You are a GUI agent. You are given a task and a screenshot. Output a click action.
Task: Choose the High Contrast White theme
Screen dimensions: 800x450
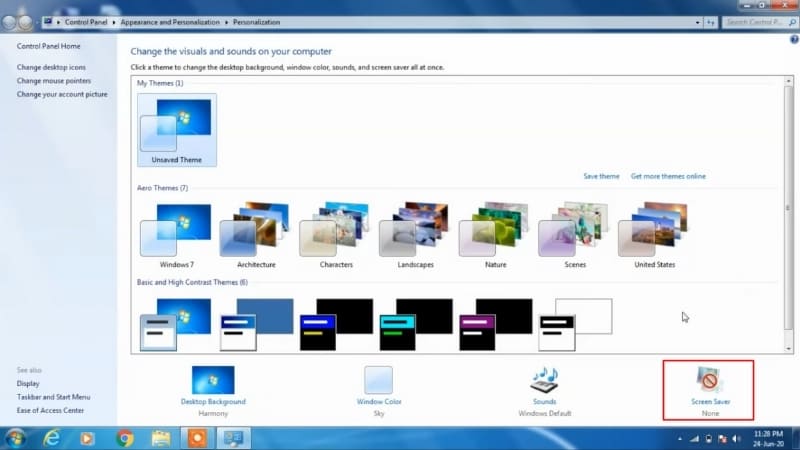coord(575,324)
